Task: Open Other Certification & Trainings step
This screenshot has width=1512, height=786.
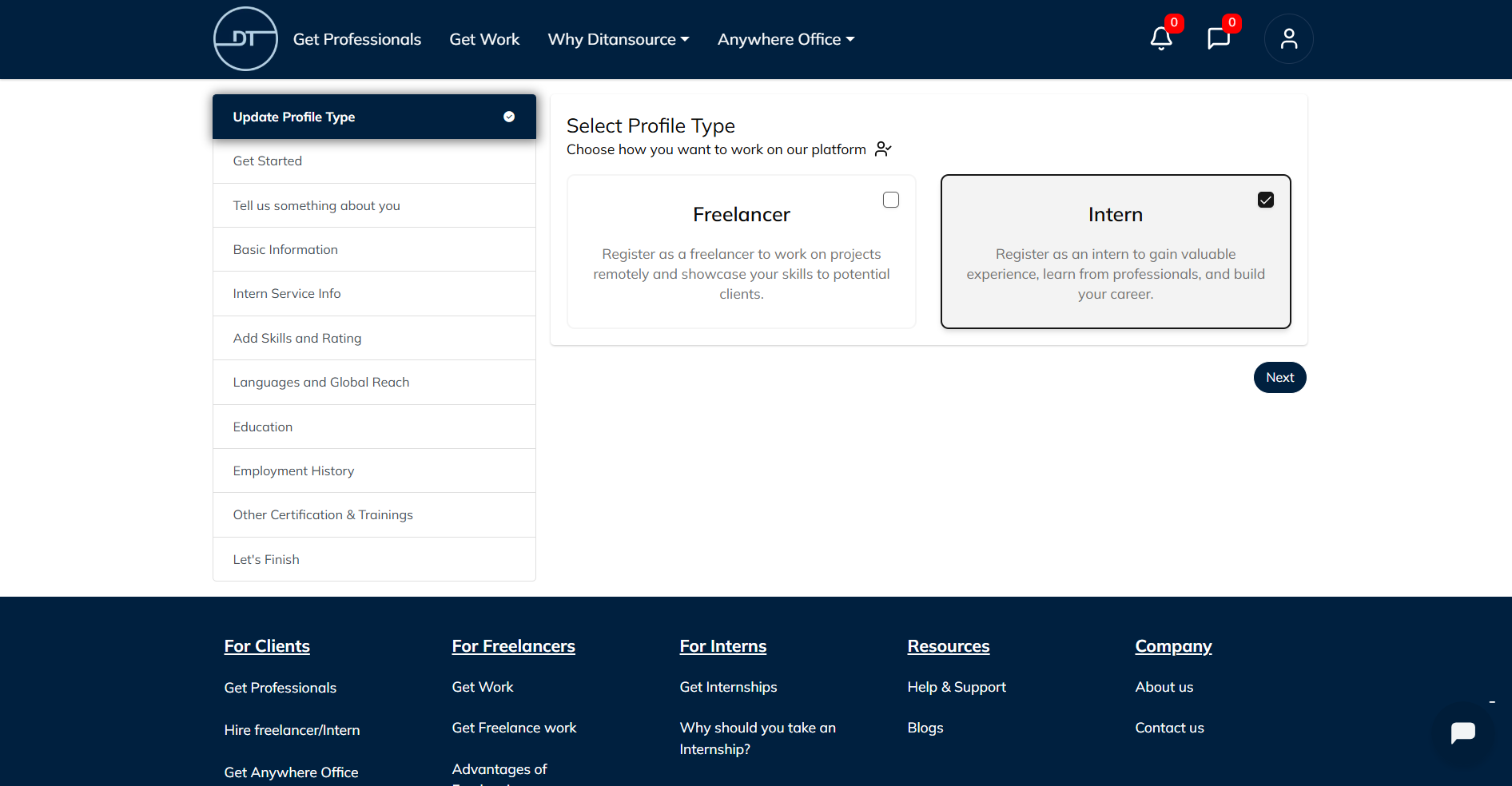Action: (x=374, y=515)
